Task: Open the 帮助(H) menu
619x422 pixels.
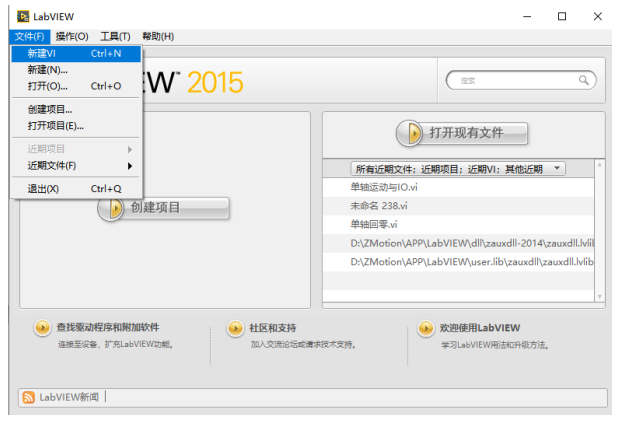Action: tap(158, 37)
